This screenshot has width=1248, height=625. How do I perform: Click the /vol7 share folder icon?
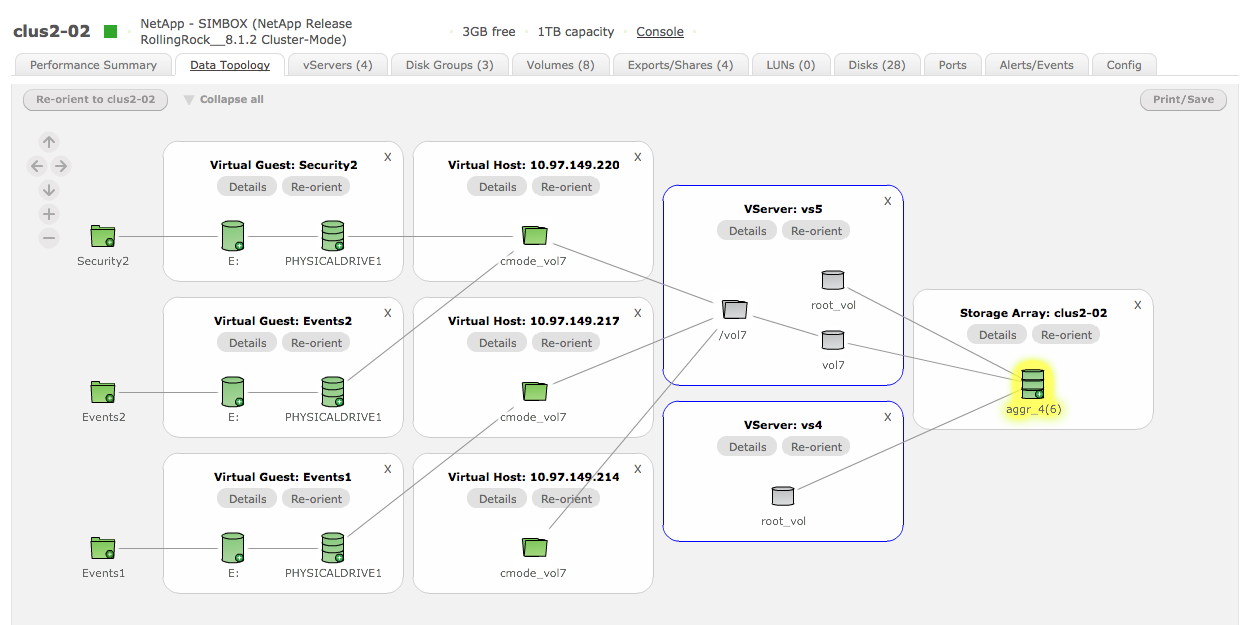click(x=734, y=309)
